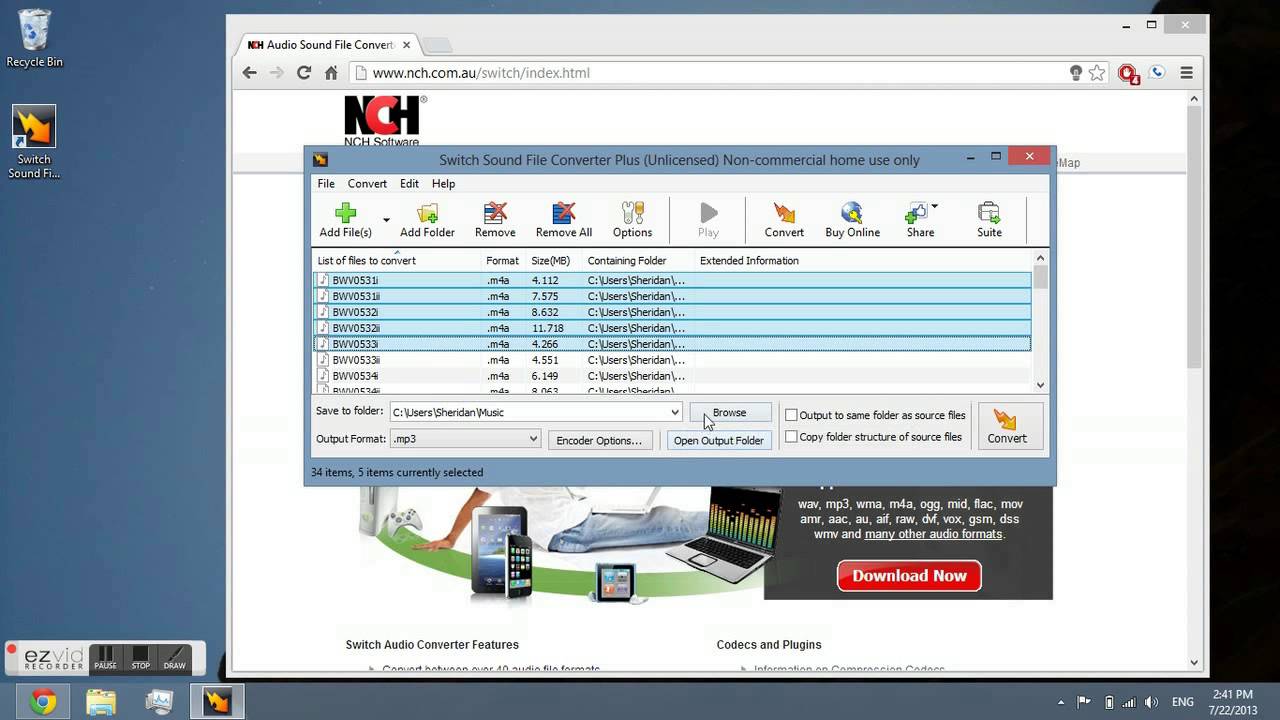The image size is (1280, 720).
Task: Bookmark the page with the star icon
Action: tap(1097, 73)
